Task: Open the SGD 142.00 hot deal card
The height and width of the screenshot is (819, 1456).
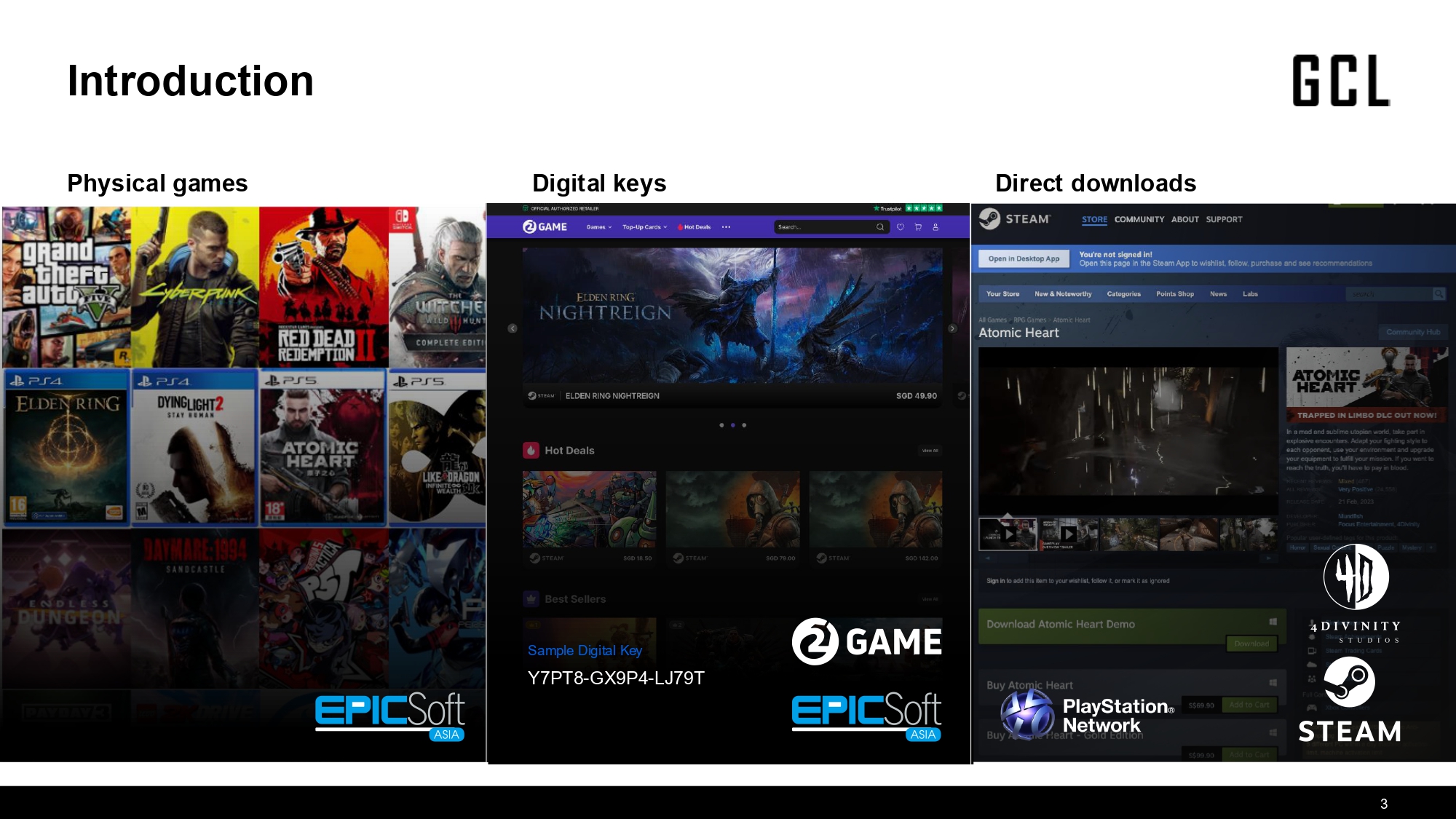Action: pos(876,519)
